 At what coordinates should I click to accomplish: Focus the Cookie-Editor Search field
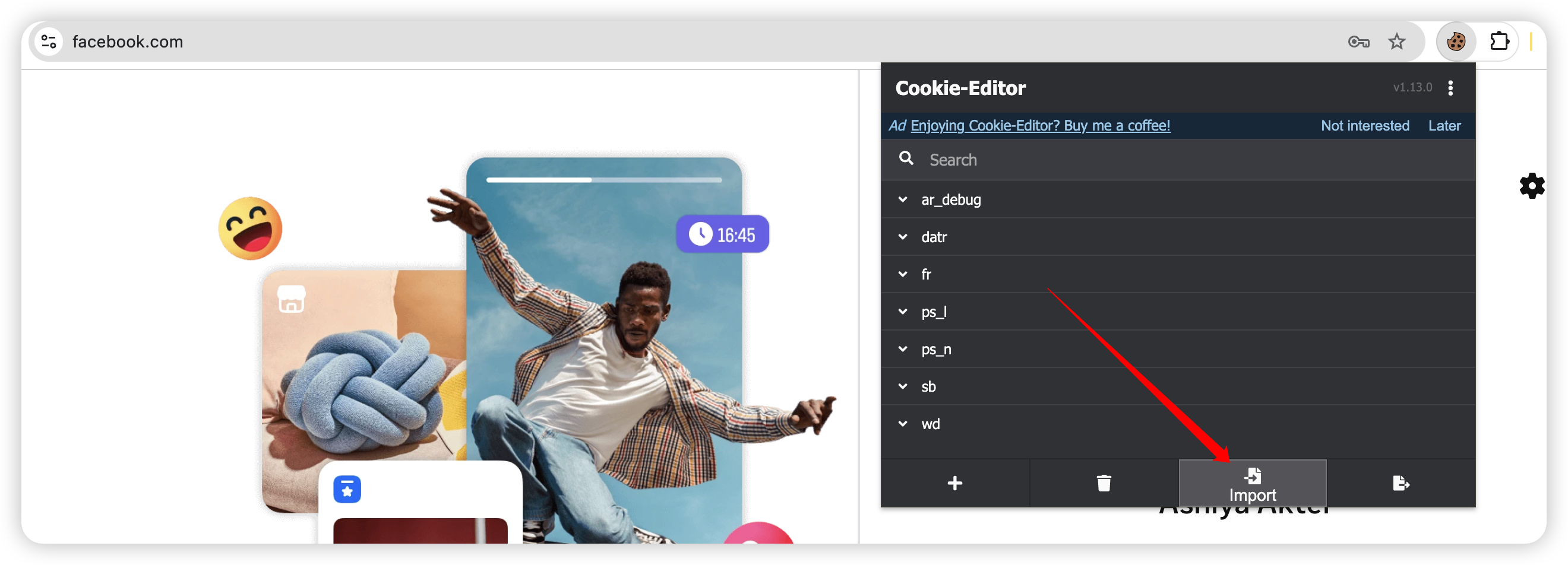coord(1178,159)
